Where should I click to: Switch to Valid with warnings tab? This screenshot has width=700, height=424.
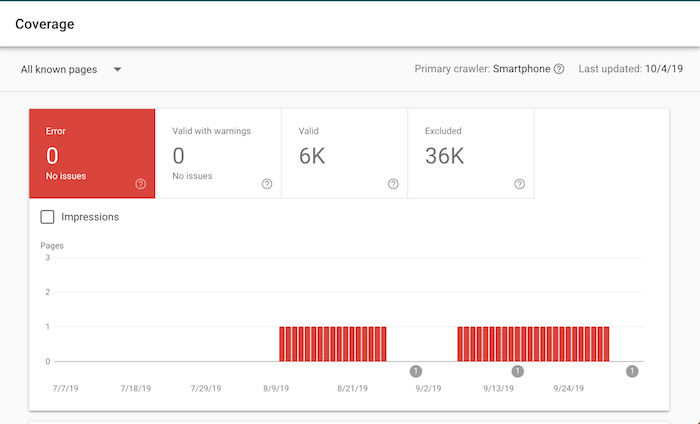click(x=218, y=154)
